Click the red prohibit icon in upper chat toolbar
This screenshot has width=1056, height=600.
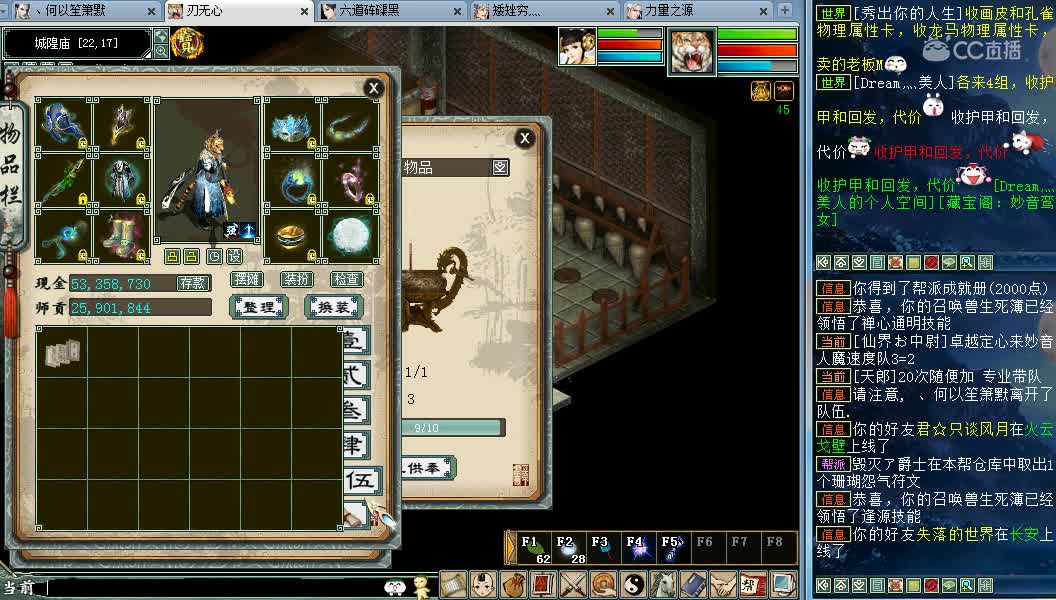pyautogui.click(x=931, y=263)
